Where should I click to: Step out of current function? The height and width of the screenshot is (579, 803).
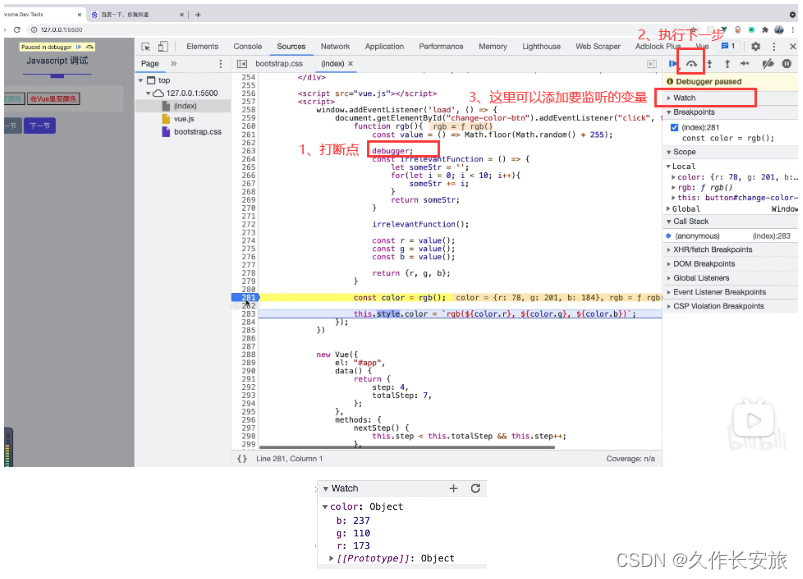[727, 63]
